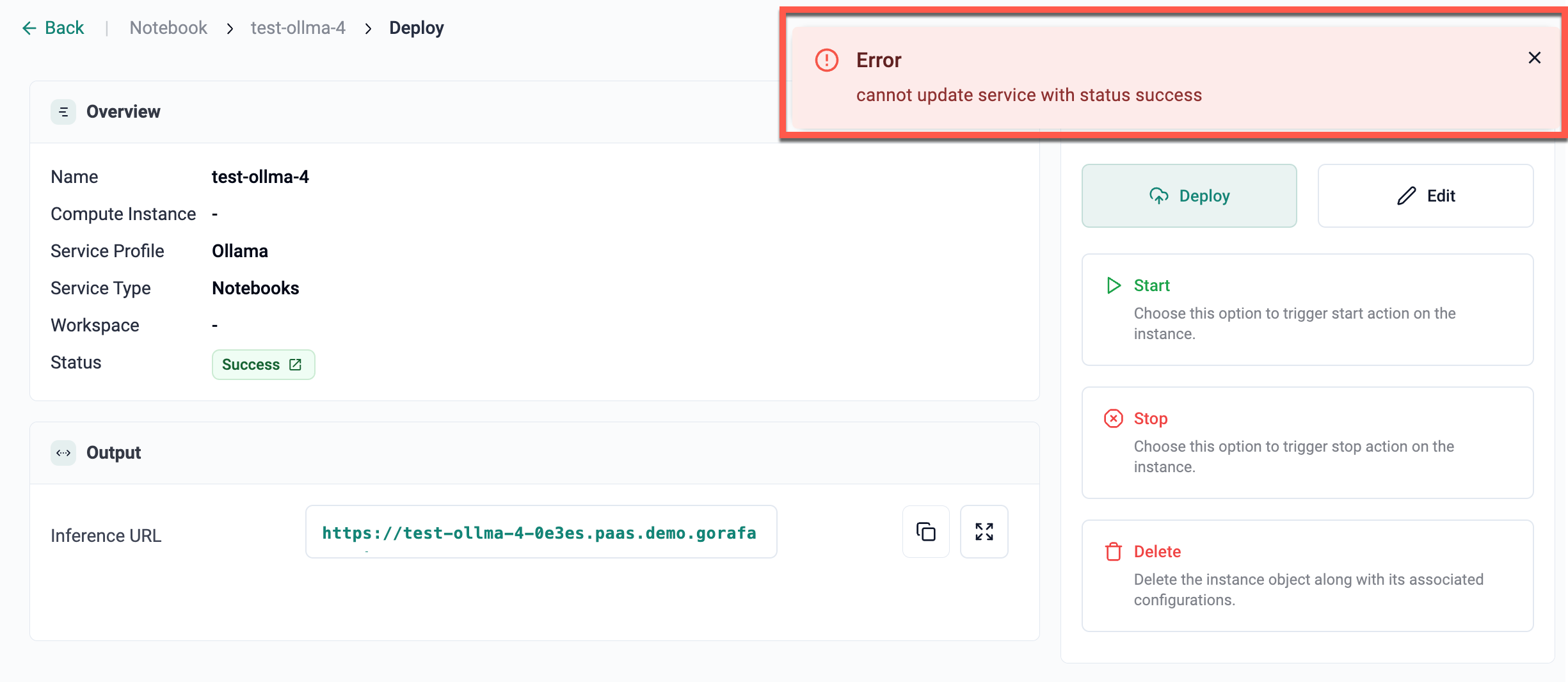Open the test-ollma-4 breadcrumb
This screenshot has height=682, width=1568.
pyautogui.click(x=298, y=28)
